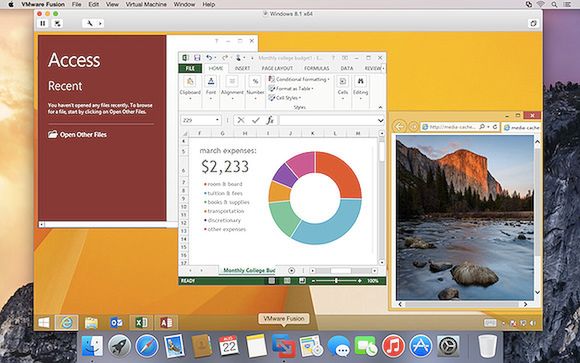The height and width of the screenshot is (363, 580).
Task: Switch to page layout view in Excel status bar
Action: click(x=287, y=281)
